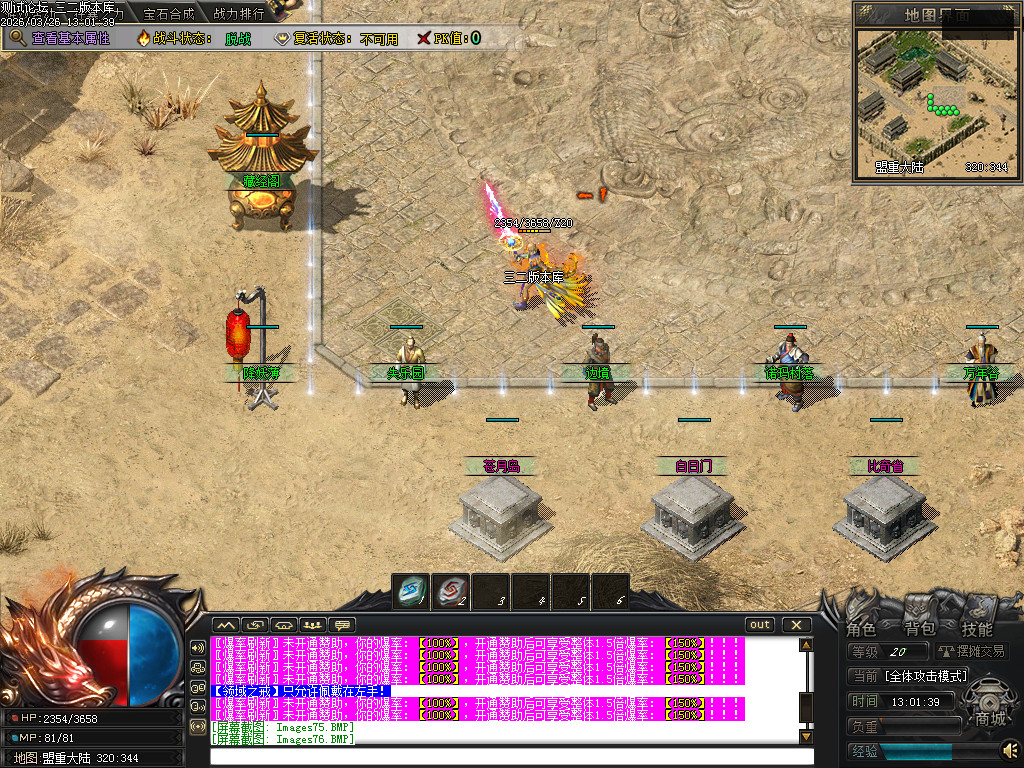The image size is (1024, 768).
Task: Close the chat panel with X button
Action: click(x=796, y=625)
